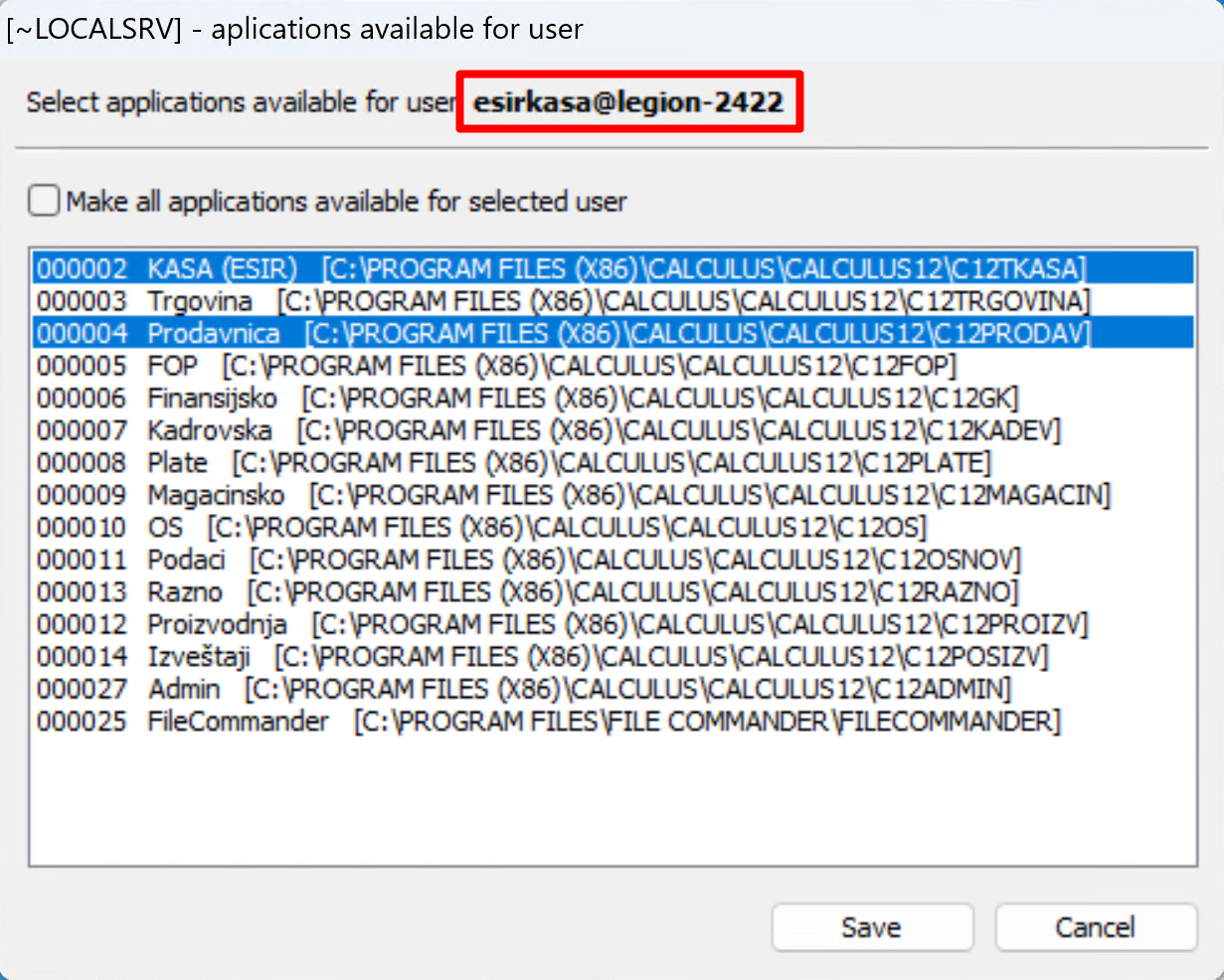
Task: Click the esirkasa@legion-2422 user name label
Action: click(628, 102)
